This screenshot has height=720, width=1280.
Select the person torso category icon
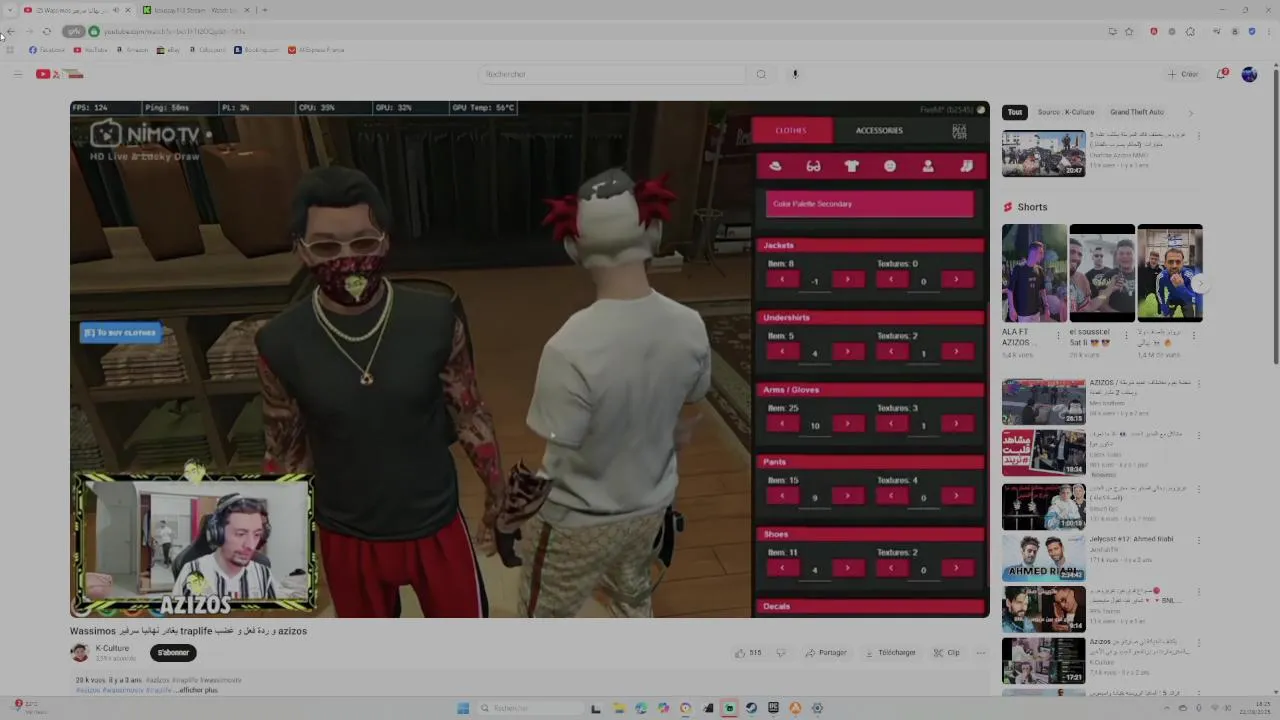click(928, 166)
